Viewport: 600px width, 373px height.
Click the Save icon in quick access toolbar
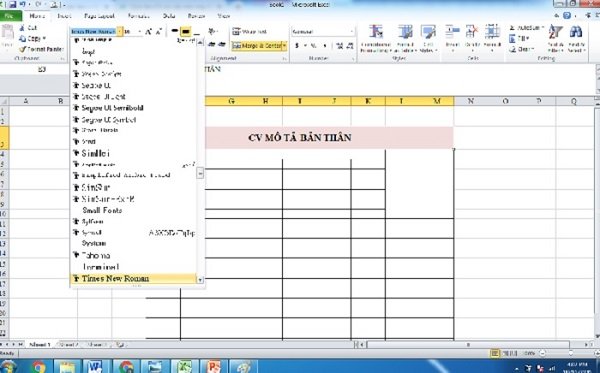click(x=13, y=5)
